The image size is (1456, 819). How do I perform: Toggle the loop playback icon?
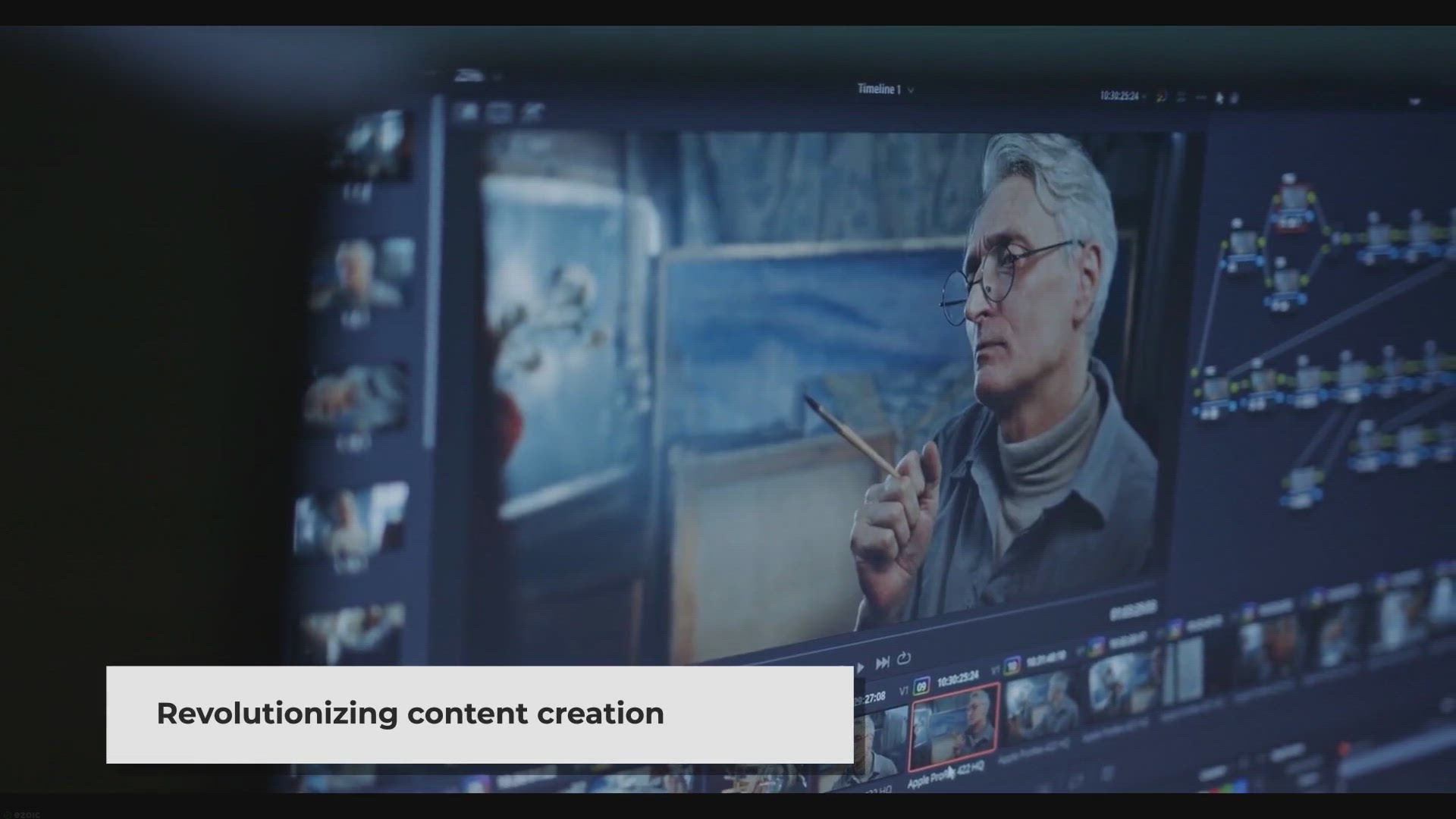903,658
